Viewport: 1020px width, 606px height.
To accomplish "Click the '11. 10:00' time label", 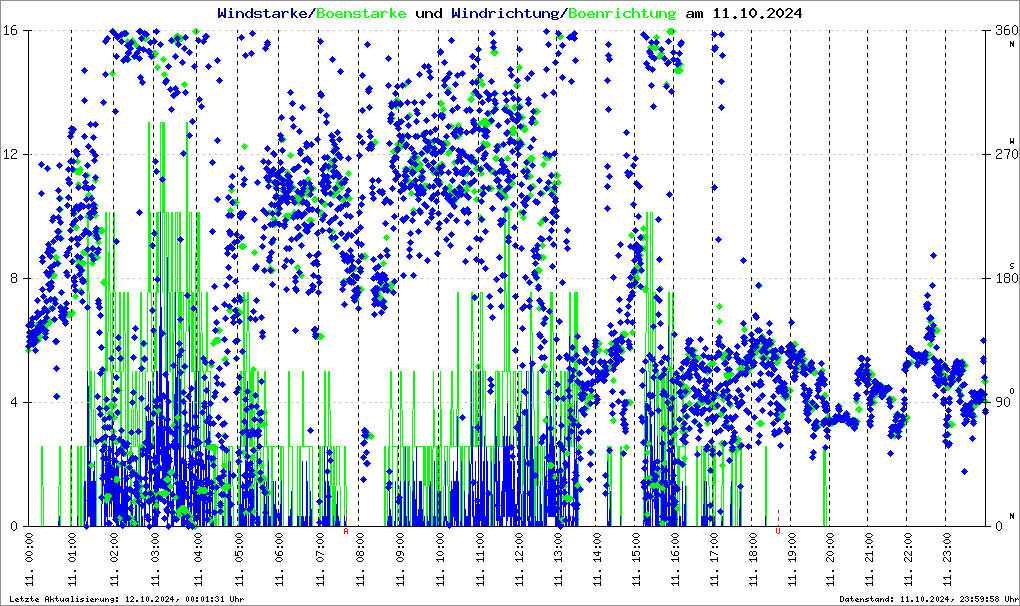I will coord(439,560).
